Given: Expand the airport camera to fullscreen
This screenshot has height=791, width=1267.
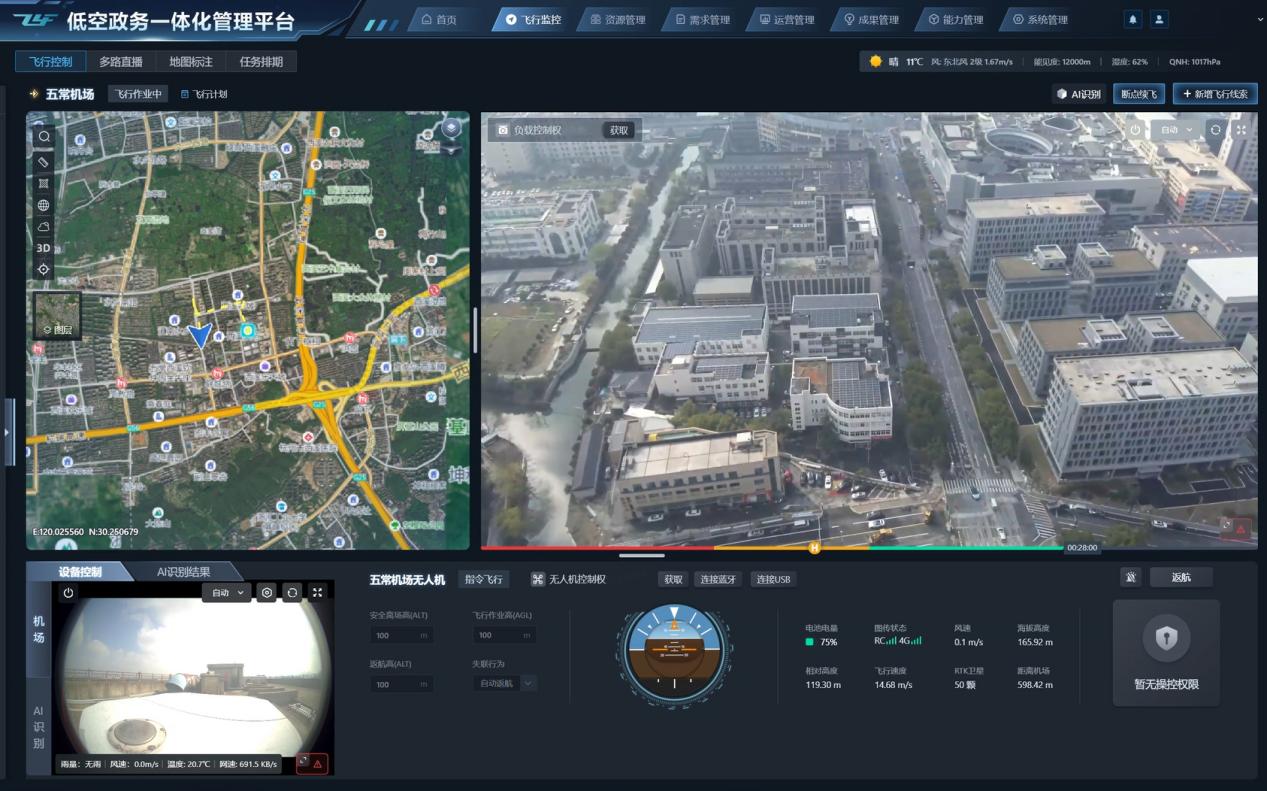Looking at the screenshot, I should tap(317, 592).
